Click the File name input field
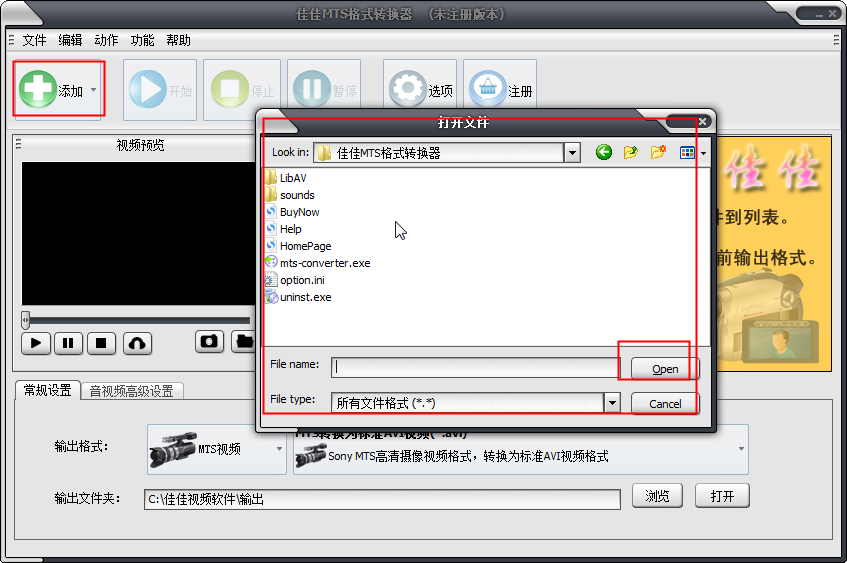 click(475, 367)
